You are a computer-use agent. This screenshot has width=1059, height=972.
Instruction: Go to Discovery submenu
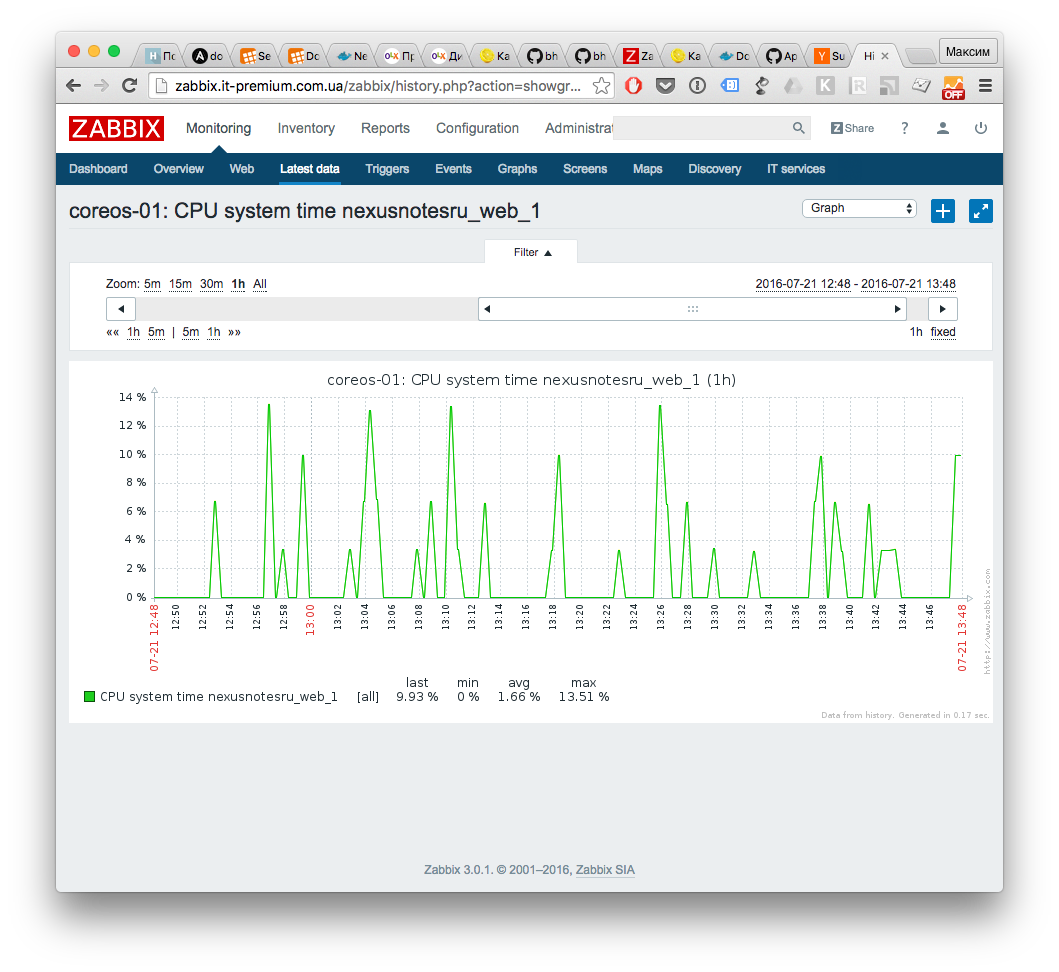point(715,169)
